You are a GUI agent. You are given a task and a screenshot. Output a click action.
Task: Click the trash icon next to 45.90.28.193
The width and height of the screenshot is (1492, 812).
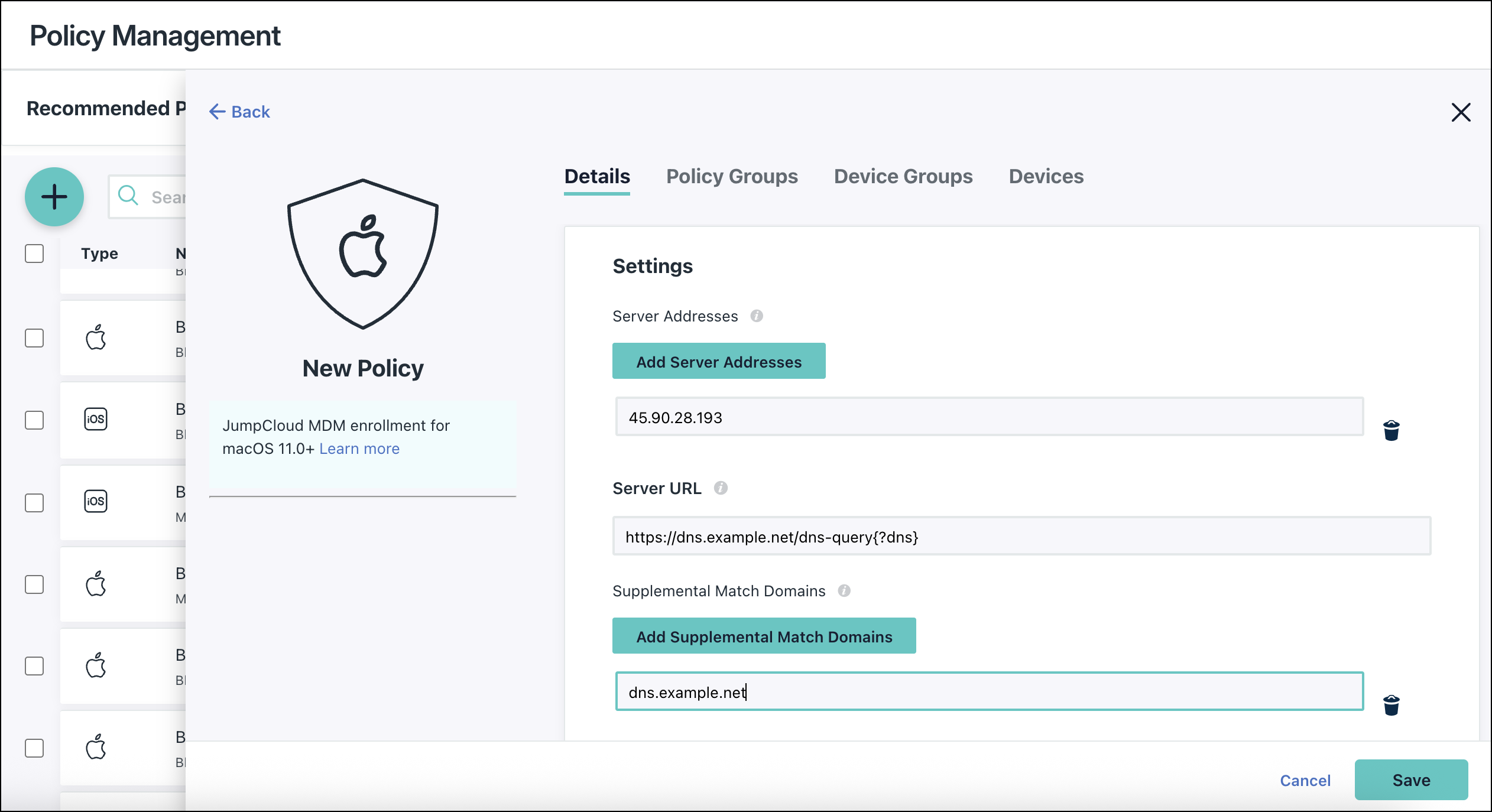(1392, 430)
